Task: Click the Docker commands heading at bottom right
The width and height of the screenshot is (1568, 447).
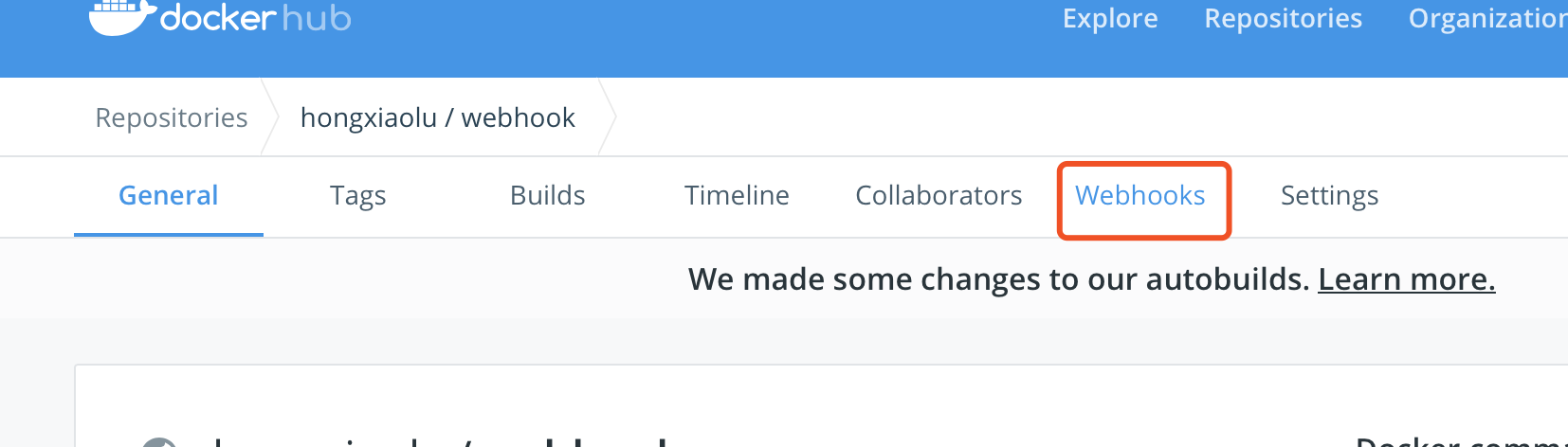Action: coord(1462,441)
